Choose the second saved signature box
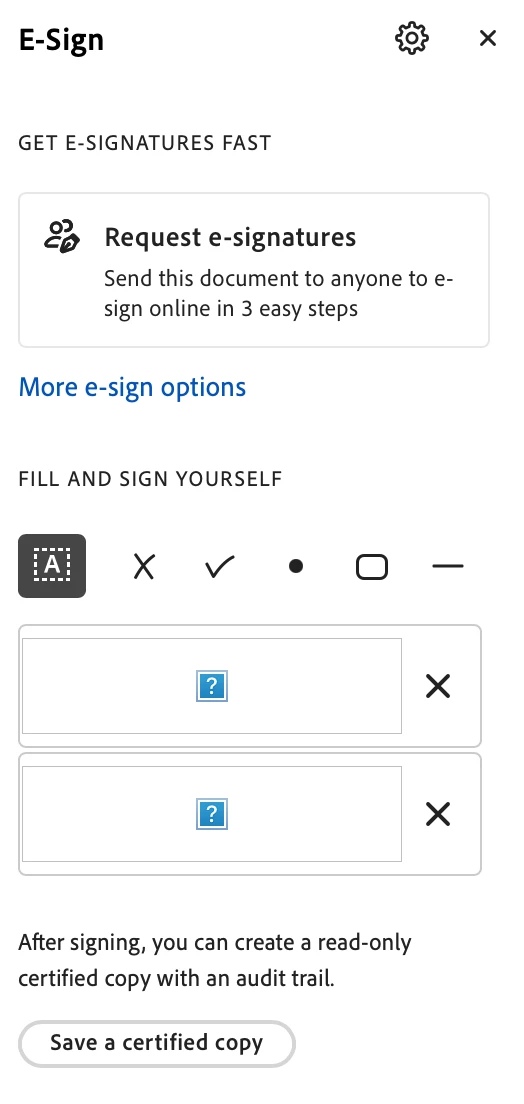This screenshot has width=524, height=1104. tap(212, 814)
